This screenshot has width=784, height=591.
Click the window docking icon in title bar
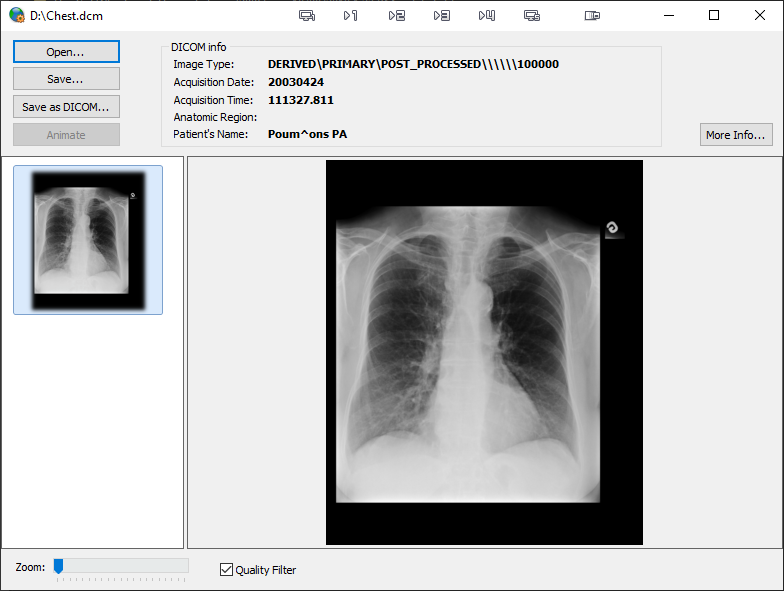coord(592,16)
